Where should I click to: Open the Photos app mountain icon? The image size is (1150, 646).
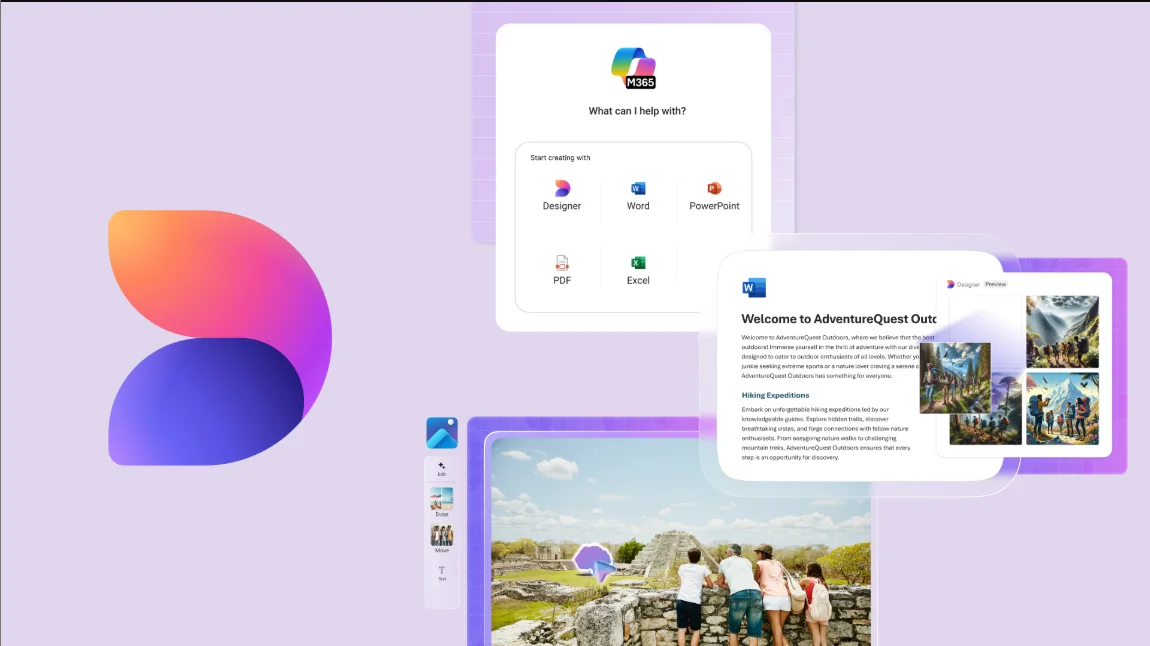(x=442, y=433)
